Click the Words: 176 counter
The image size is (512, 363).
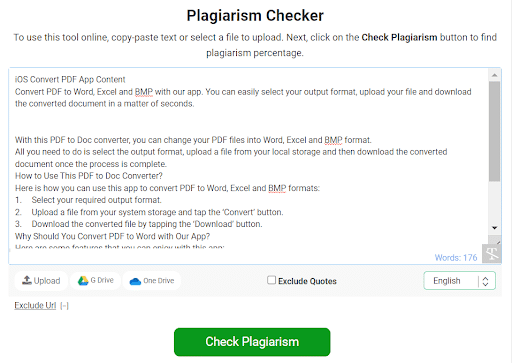click(456, 258)
